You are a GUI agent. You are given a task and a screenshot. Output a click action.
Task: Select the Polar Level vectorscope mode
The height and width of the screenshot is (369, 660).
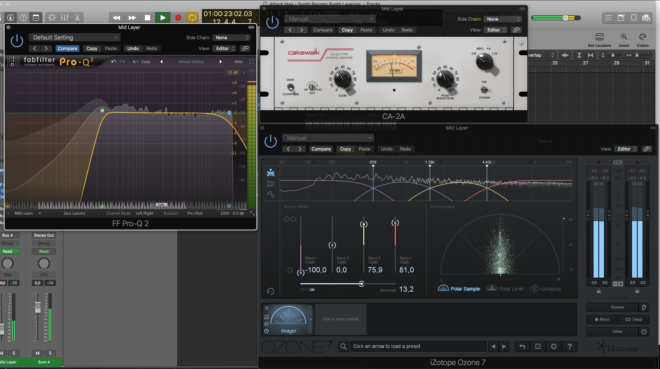coord(505,289)
